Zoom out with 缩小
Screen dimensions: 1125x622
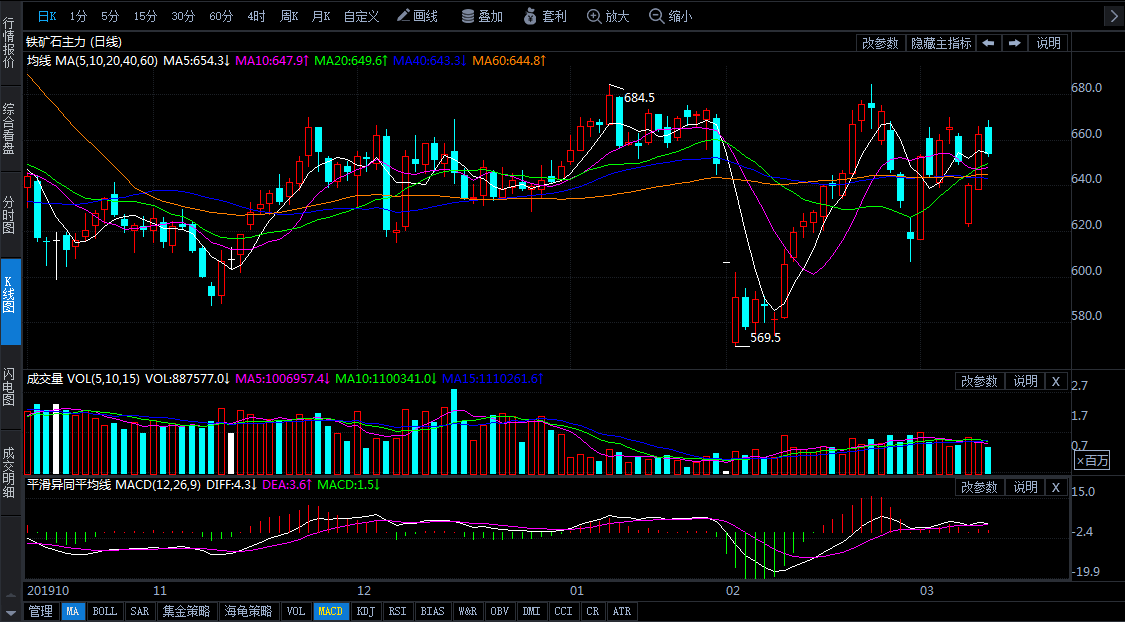tap(671, 16)
